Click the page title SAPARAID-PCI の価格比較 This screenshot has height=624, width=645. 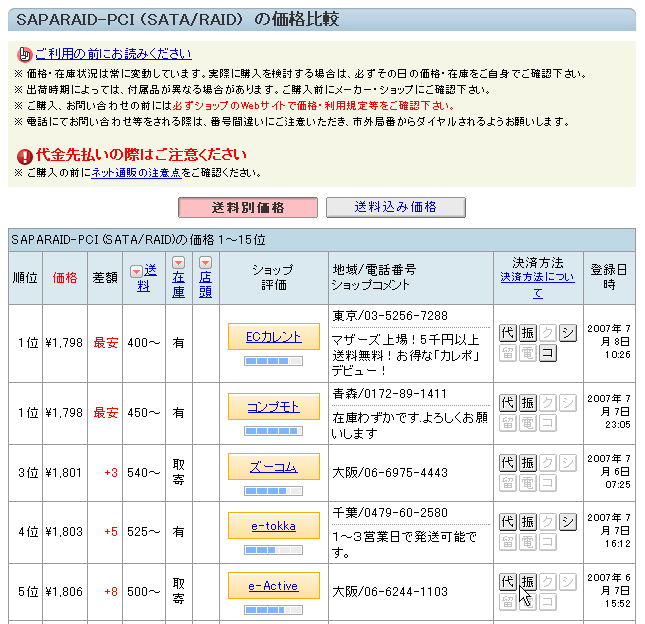[178, 19]
